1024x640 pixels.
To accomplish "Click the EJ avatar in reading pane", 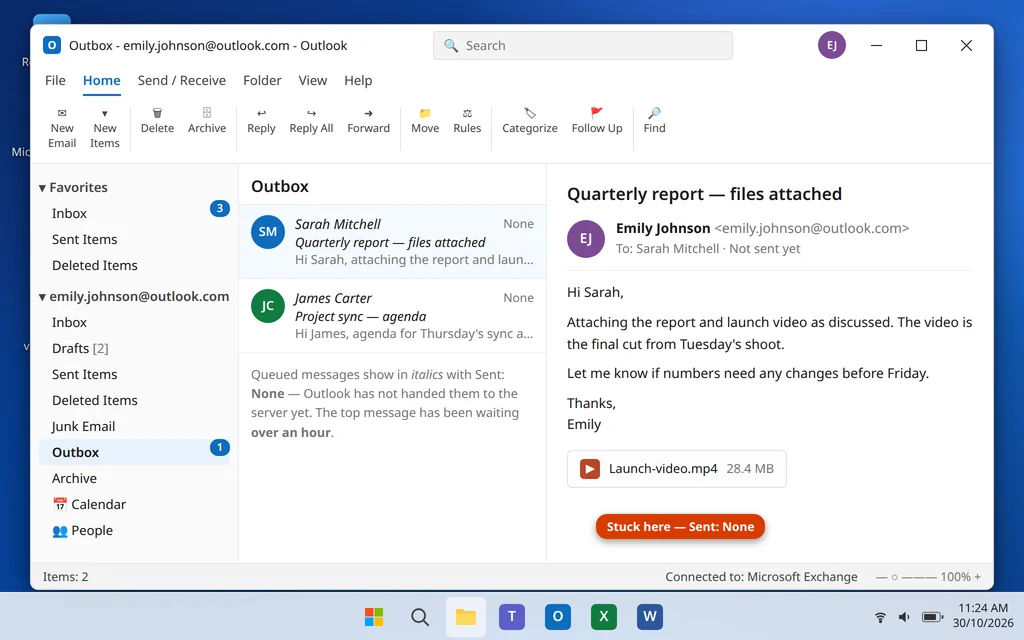I will pyautogui.click(x=586, y=239).
